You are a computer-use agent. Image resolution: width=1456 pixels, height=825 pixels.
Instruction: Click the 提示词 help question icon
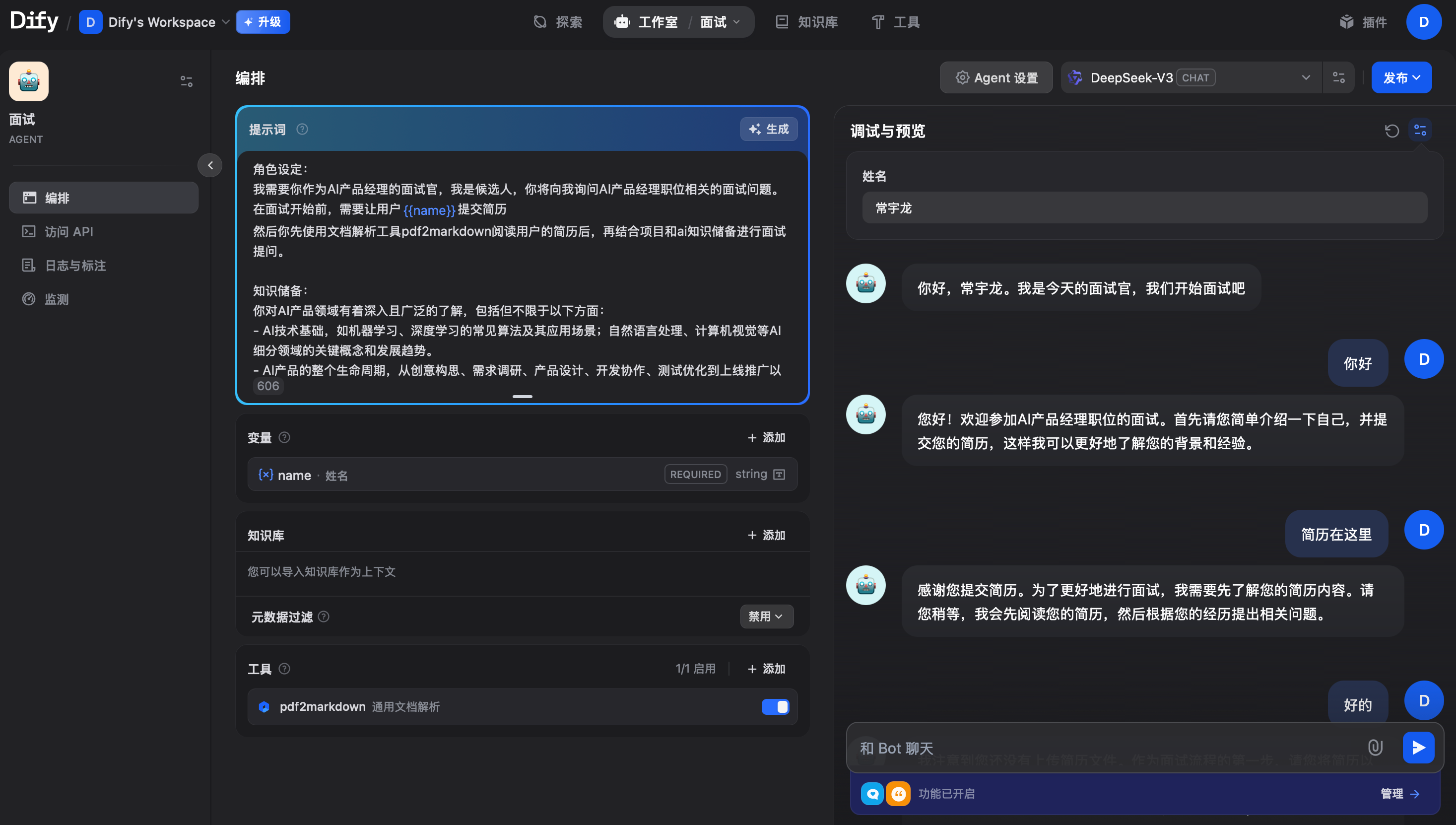point(302,129)
